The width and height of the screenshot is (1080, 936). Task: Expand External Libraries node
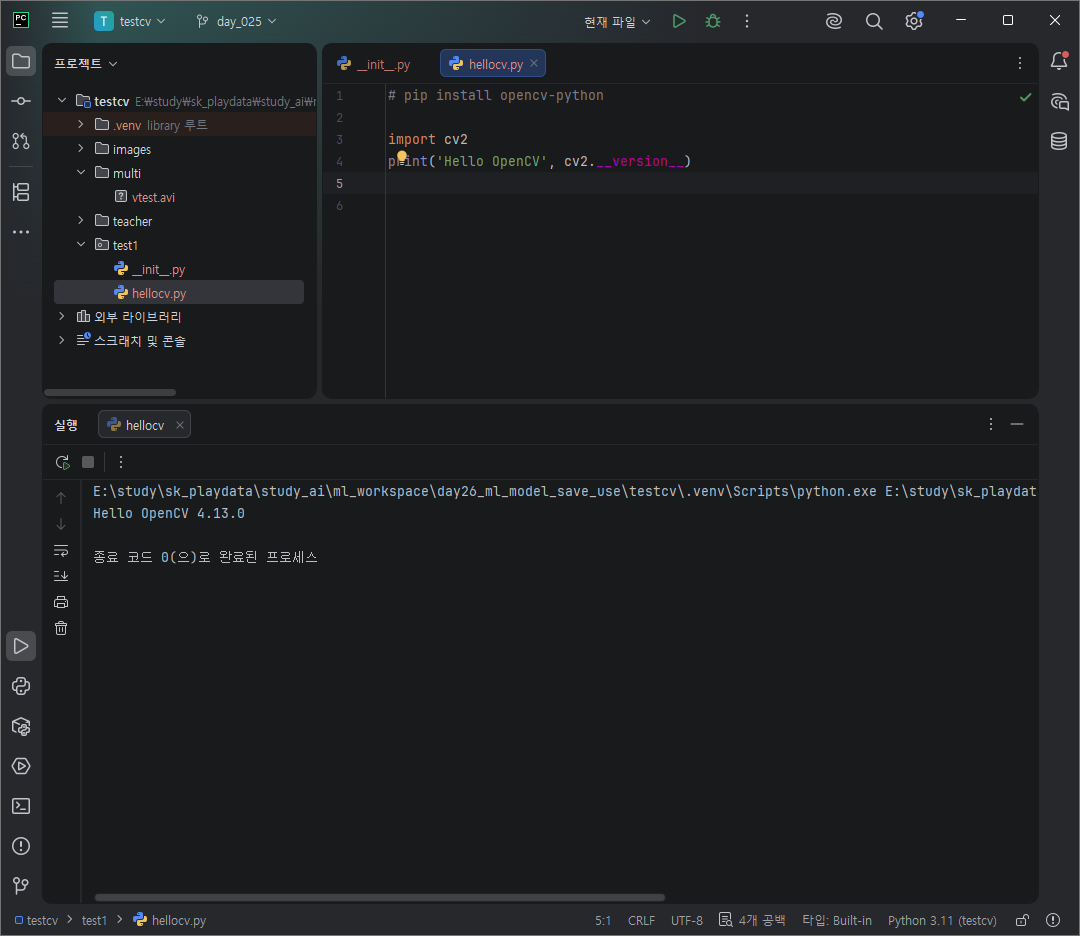[62, 316]
